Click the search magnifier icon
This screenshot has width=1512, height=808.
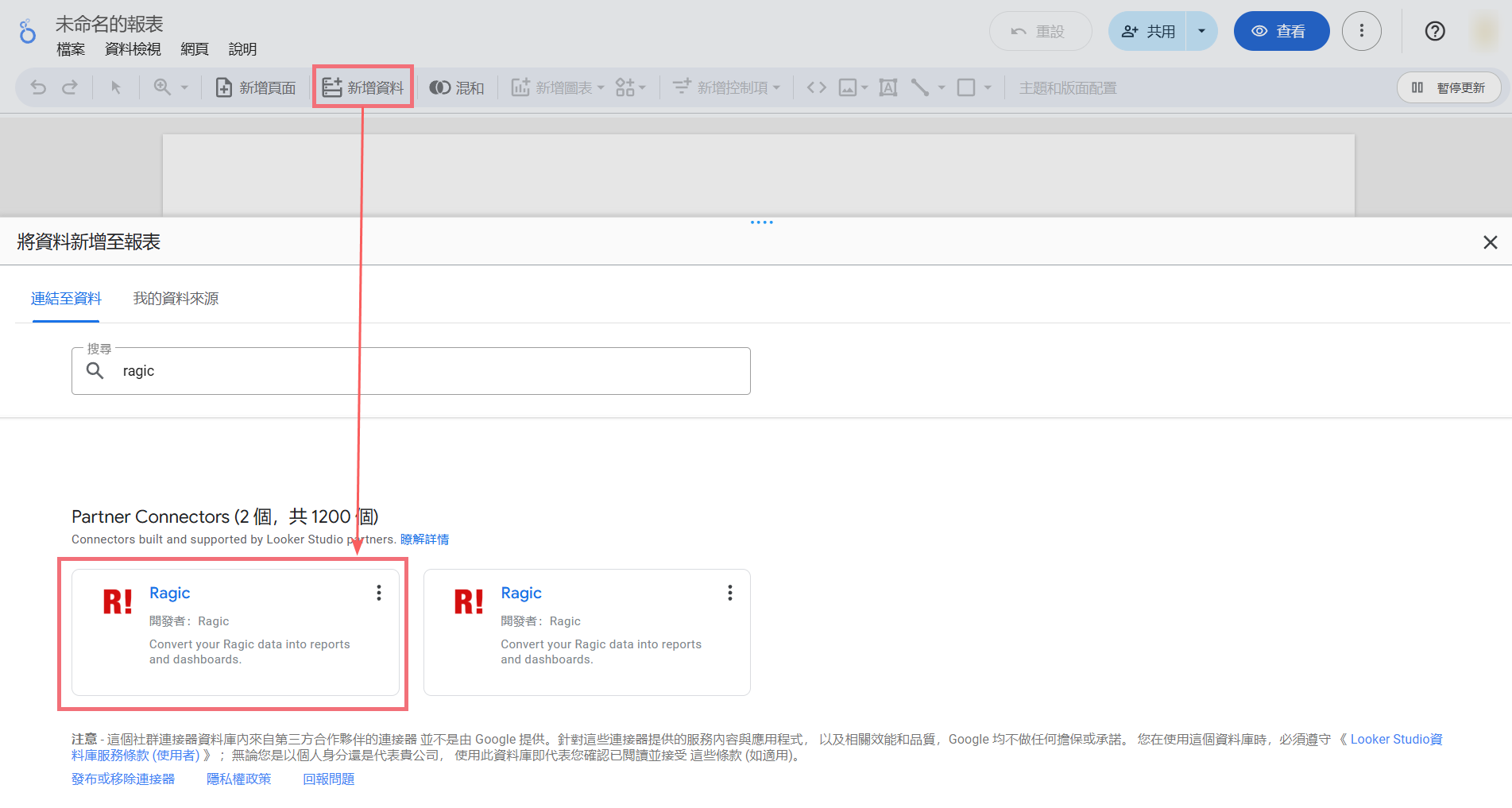pos(95,371)
